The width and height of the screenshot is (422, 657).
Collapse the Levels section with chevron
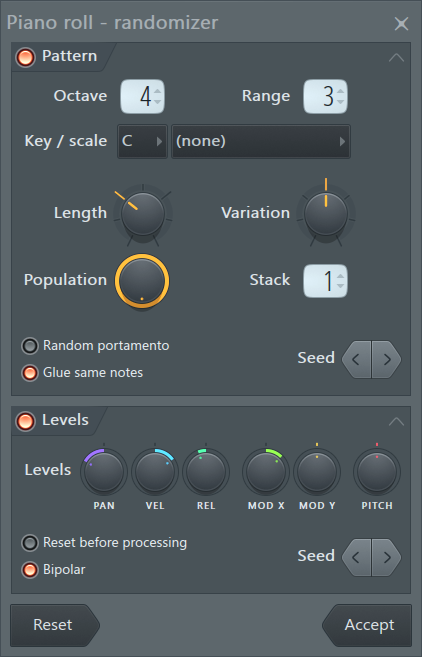(x=396, y=422)
